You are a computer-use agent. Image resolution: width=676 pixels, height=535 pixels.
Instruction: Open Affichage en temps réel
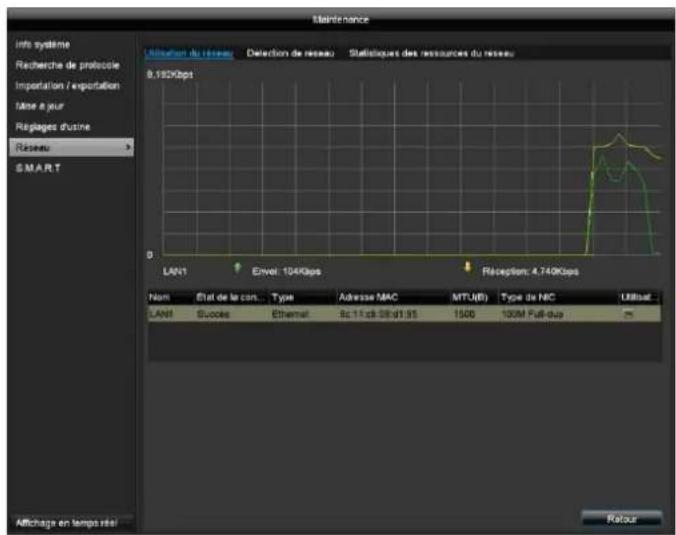[x=66, y=523]
